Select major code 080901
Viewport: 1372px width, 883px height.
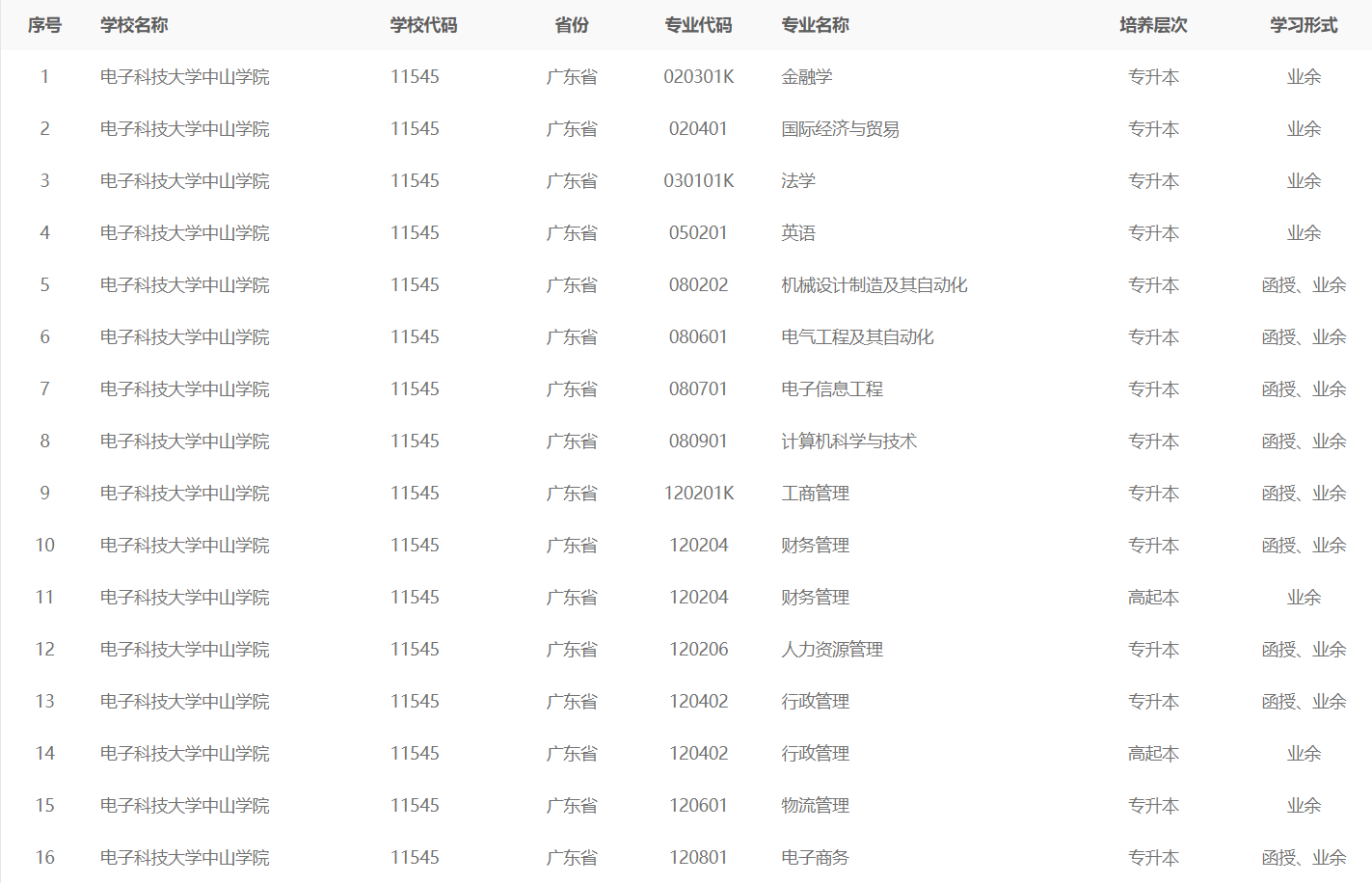point(698,441)
